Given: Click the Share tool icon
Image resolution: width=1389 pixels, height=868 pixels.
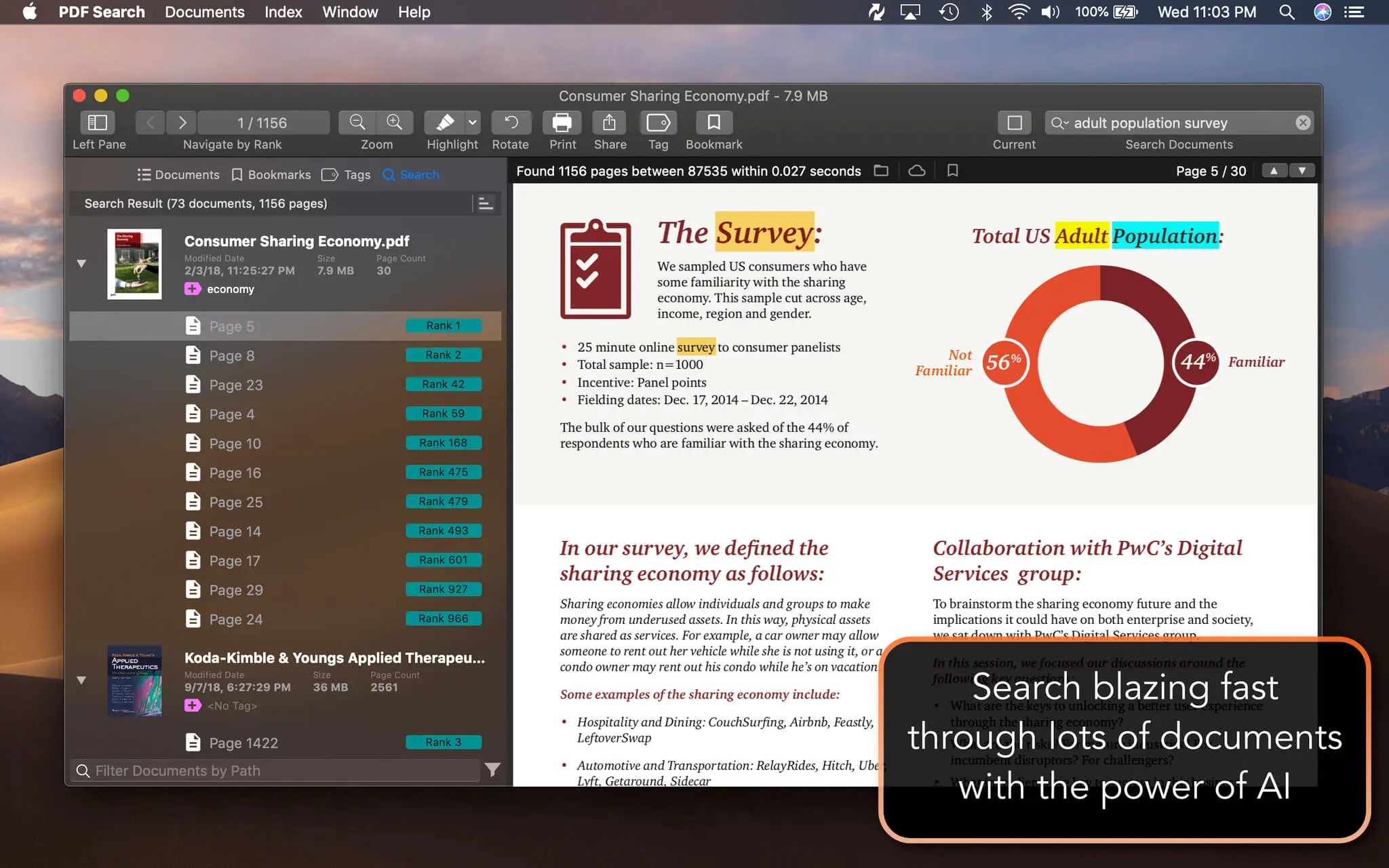Looking at the screenshot, I should pyautogui.click(x=610, y=122).
